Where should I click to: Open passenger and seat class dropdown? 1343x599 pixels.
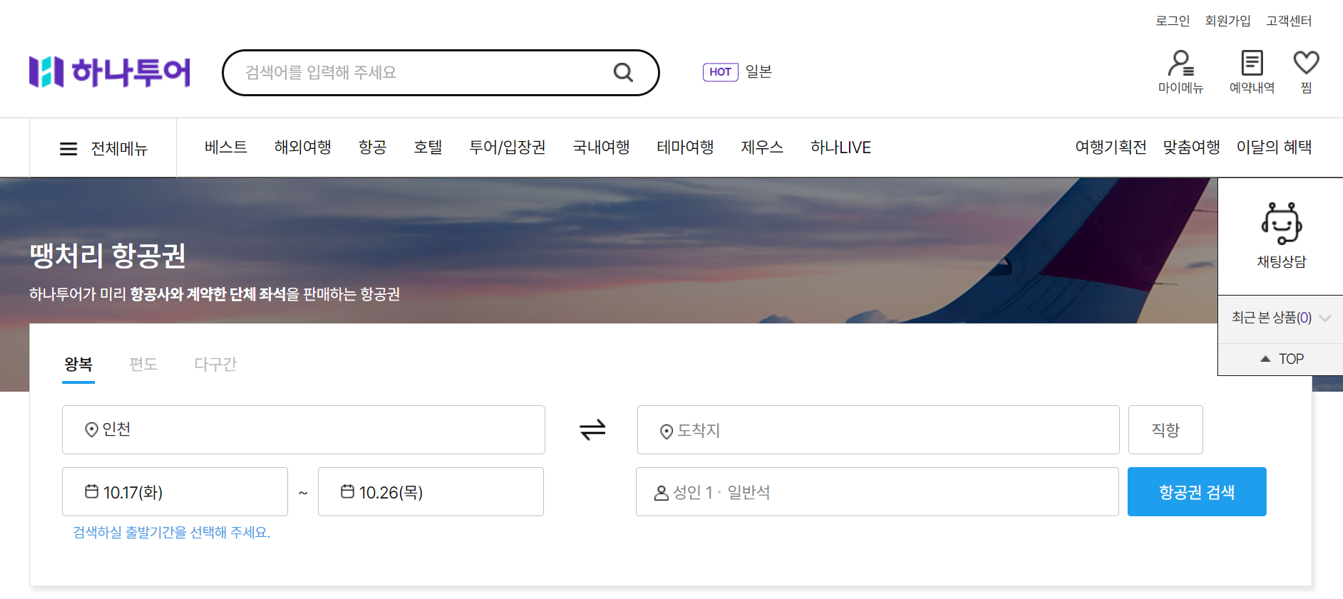click(x=877, y=492)
